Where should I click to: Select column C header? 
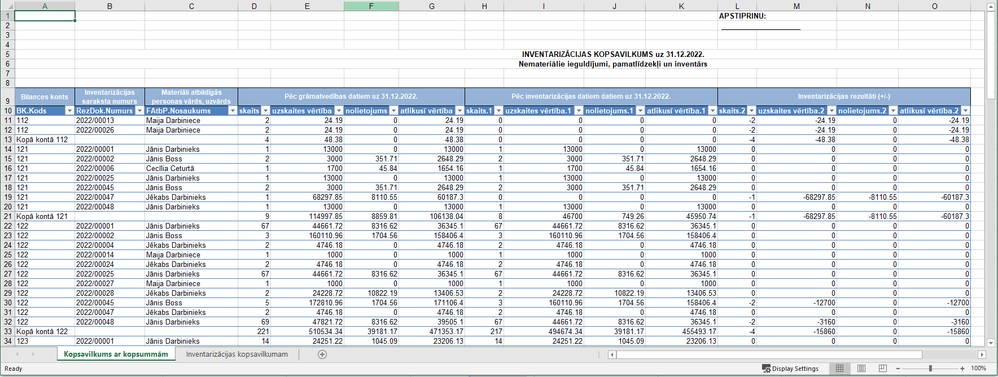(192, 5)
